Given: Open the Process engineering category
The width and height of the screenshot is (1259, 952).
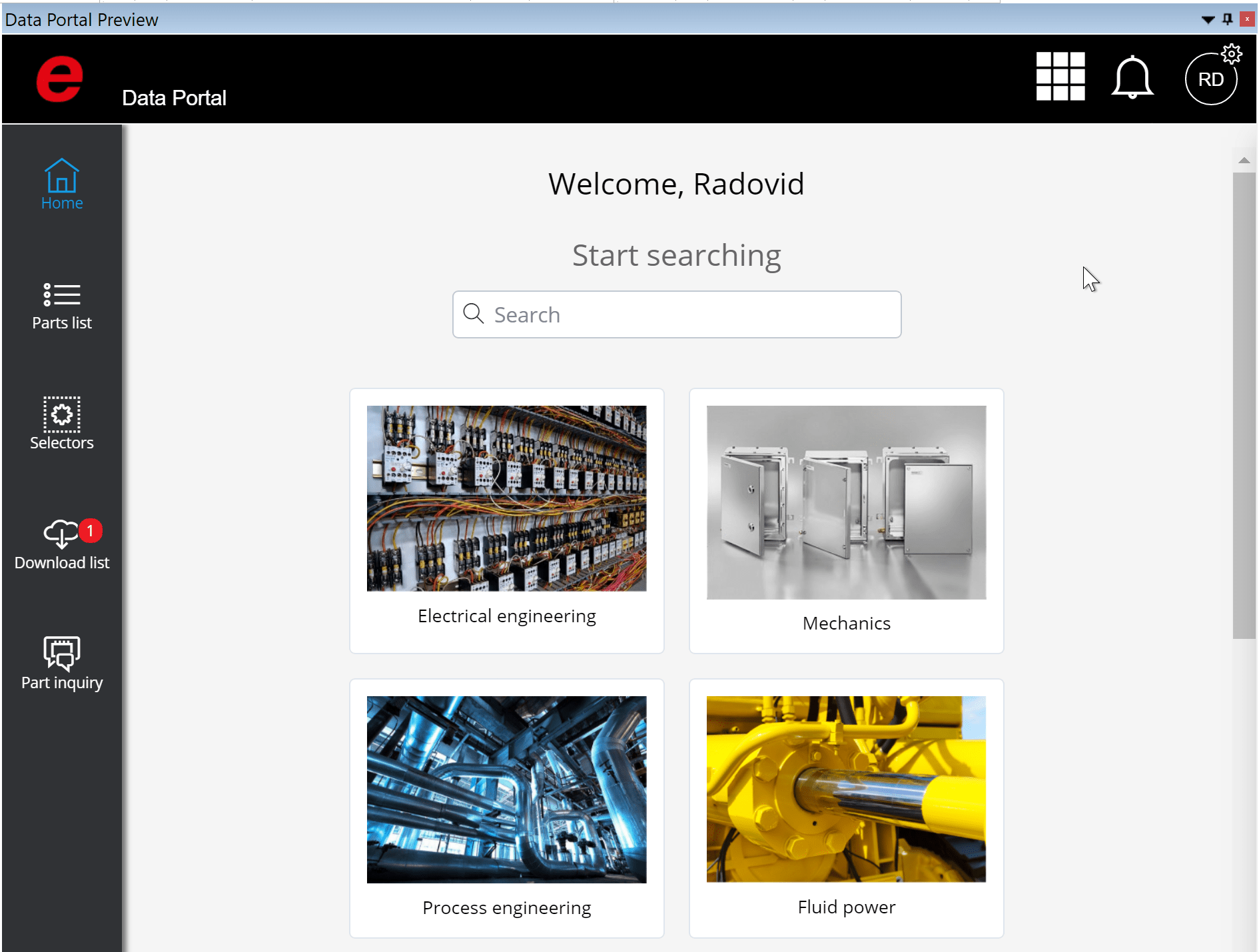Looking at the screenshot, I should coord(506,808).
